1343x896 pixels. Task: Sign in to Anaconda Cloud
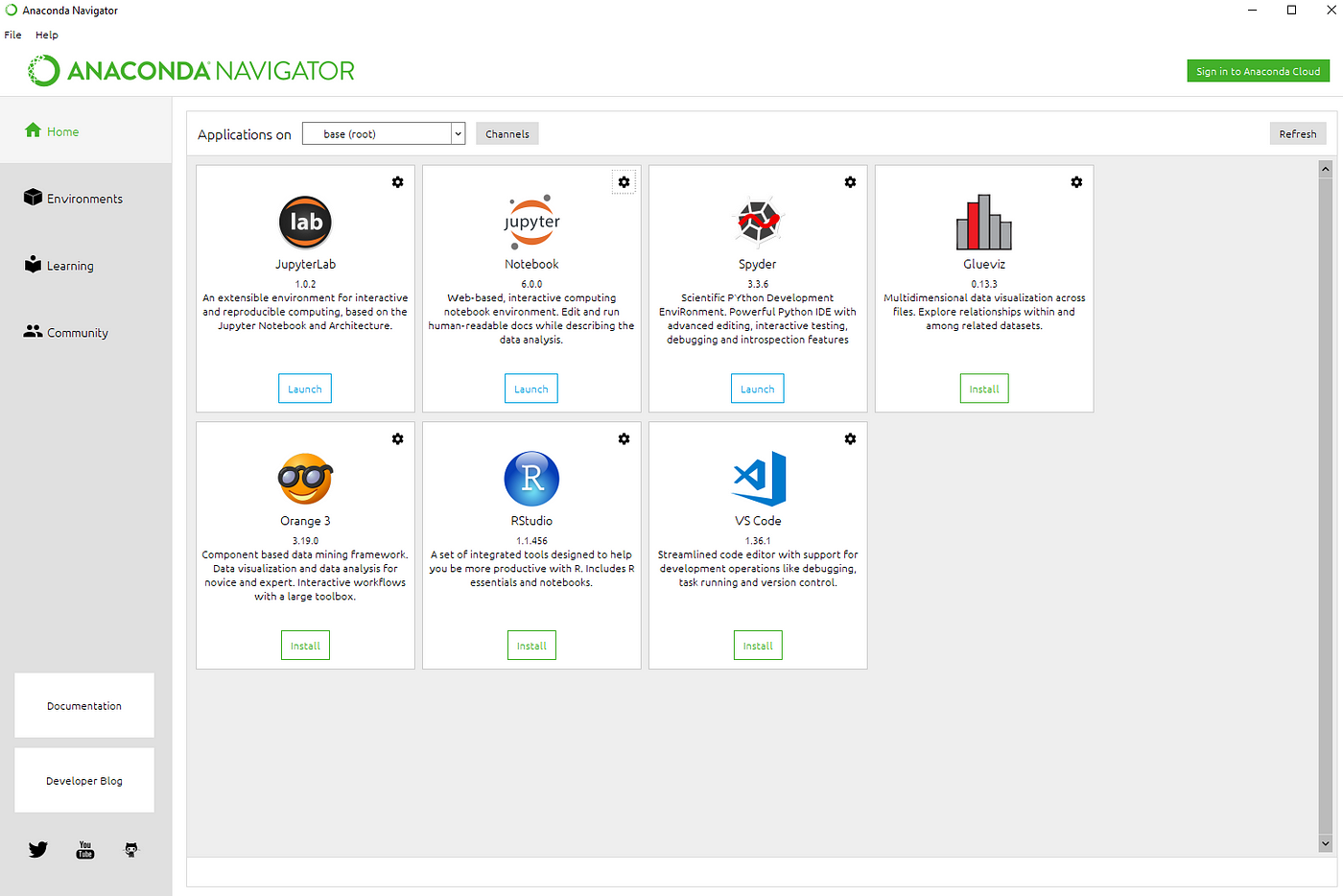(x=1258, y=71)
